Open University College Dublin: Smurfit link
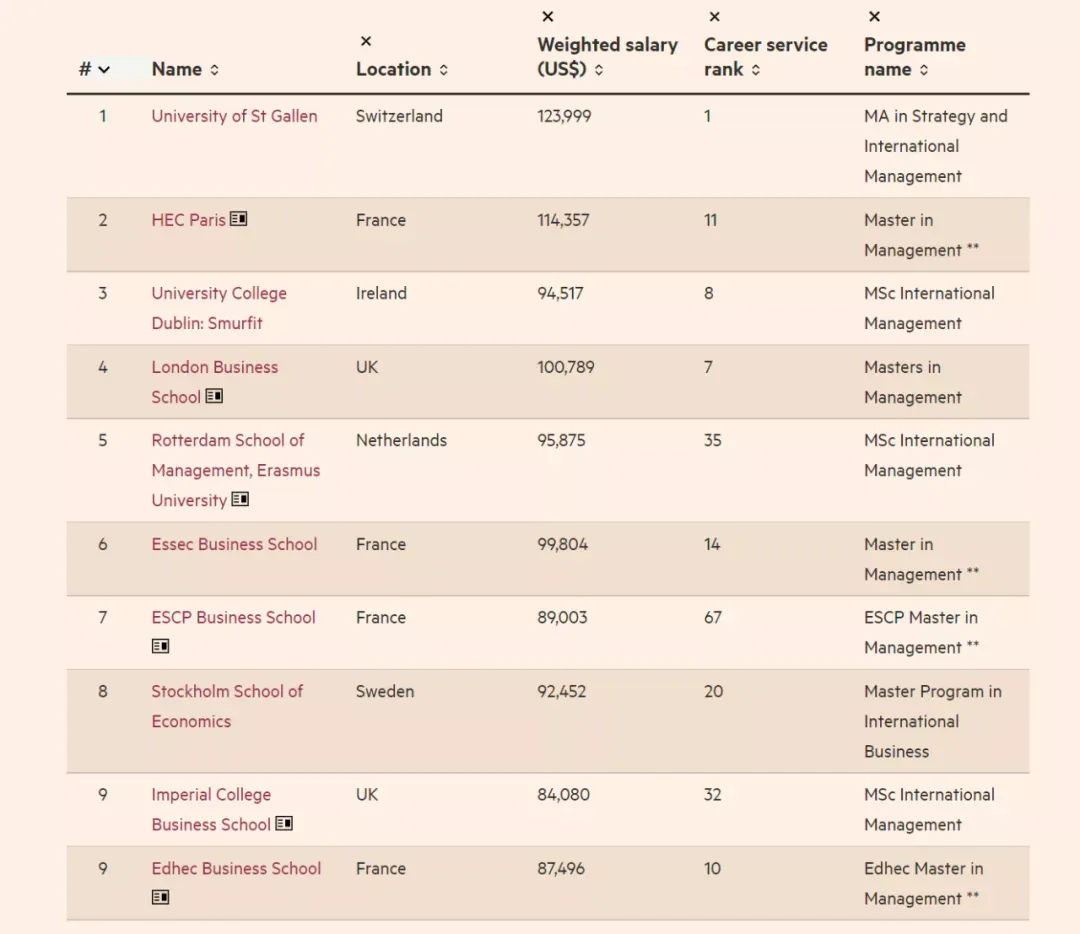 [x=219, y=308]
